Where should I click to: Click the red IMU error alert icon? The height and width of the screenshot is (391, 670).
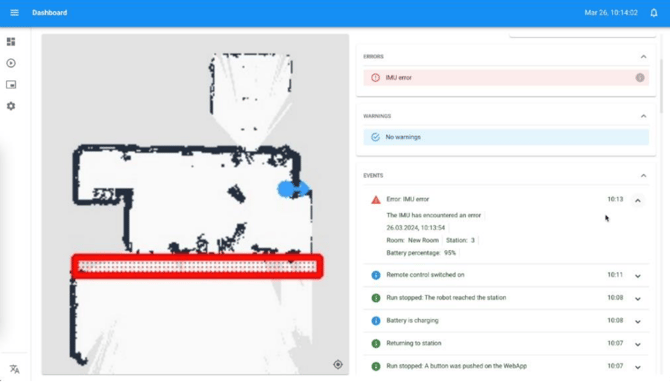(x=375, y=77)
